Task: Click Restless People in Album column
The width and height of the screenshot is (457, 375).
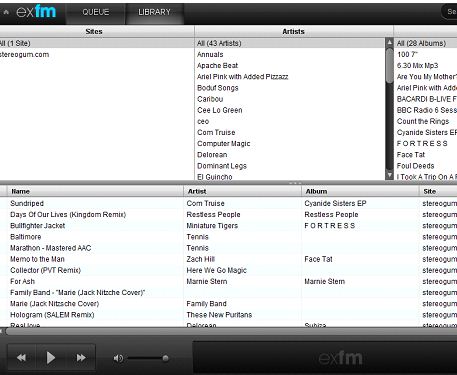Action: [331, 215]
